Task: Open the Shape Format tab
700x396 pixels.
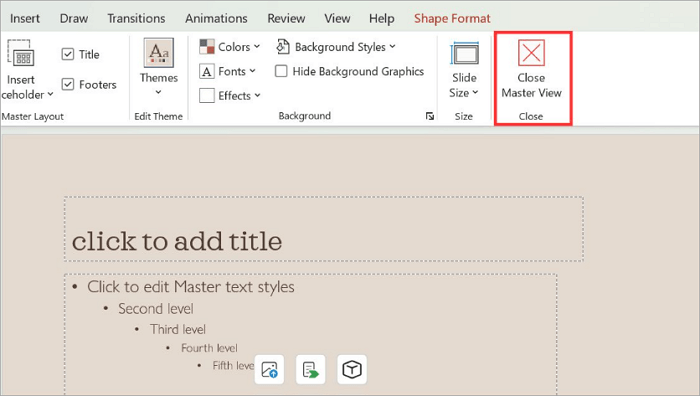Action: click(452, 18)
